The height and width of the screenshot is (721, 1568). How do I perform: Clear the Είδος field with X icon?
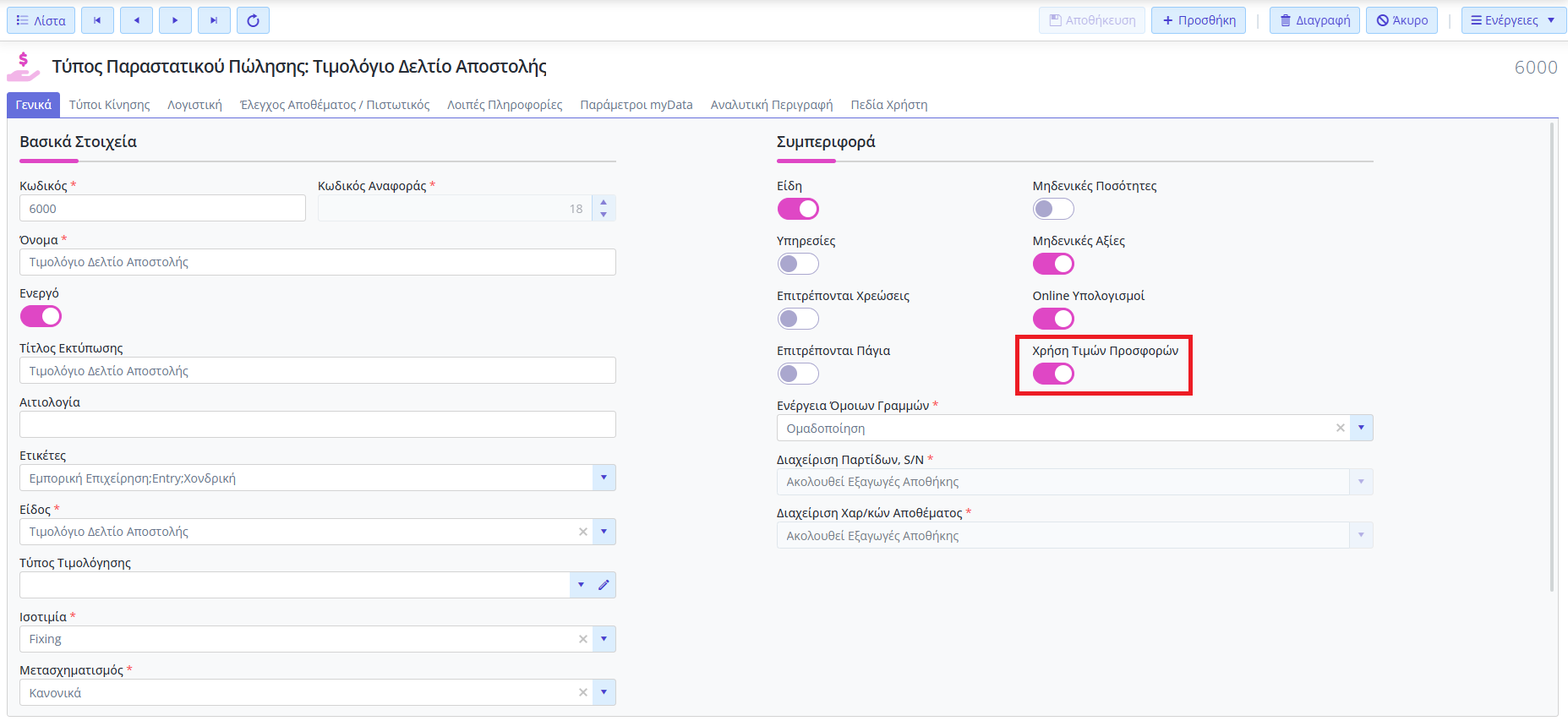(582, 532)
